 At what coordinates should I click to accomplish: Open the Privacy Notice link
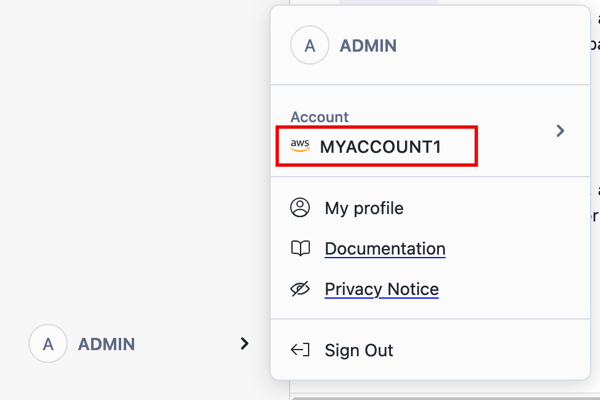pyautogui.click(x=381, y=289)
